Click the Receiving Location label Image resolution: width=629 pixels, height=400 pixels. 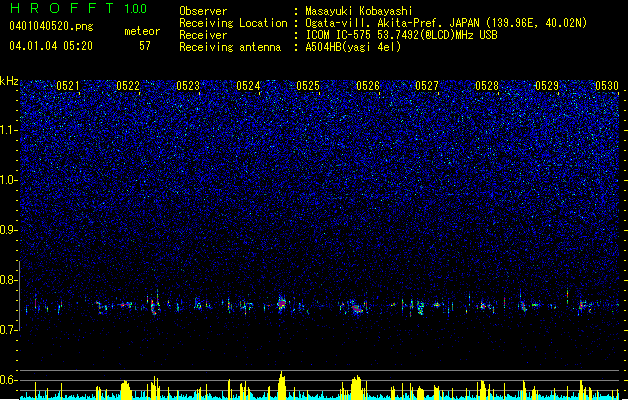[233, 23]
